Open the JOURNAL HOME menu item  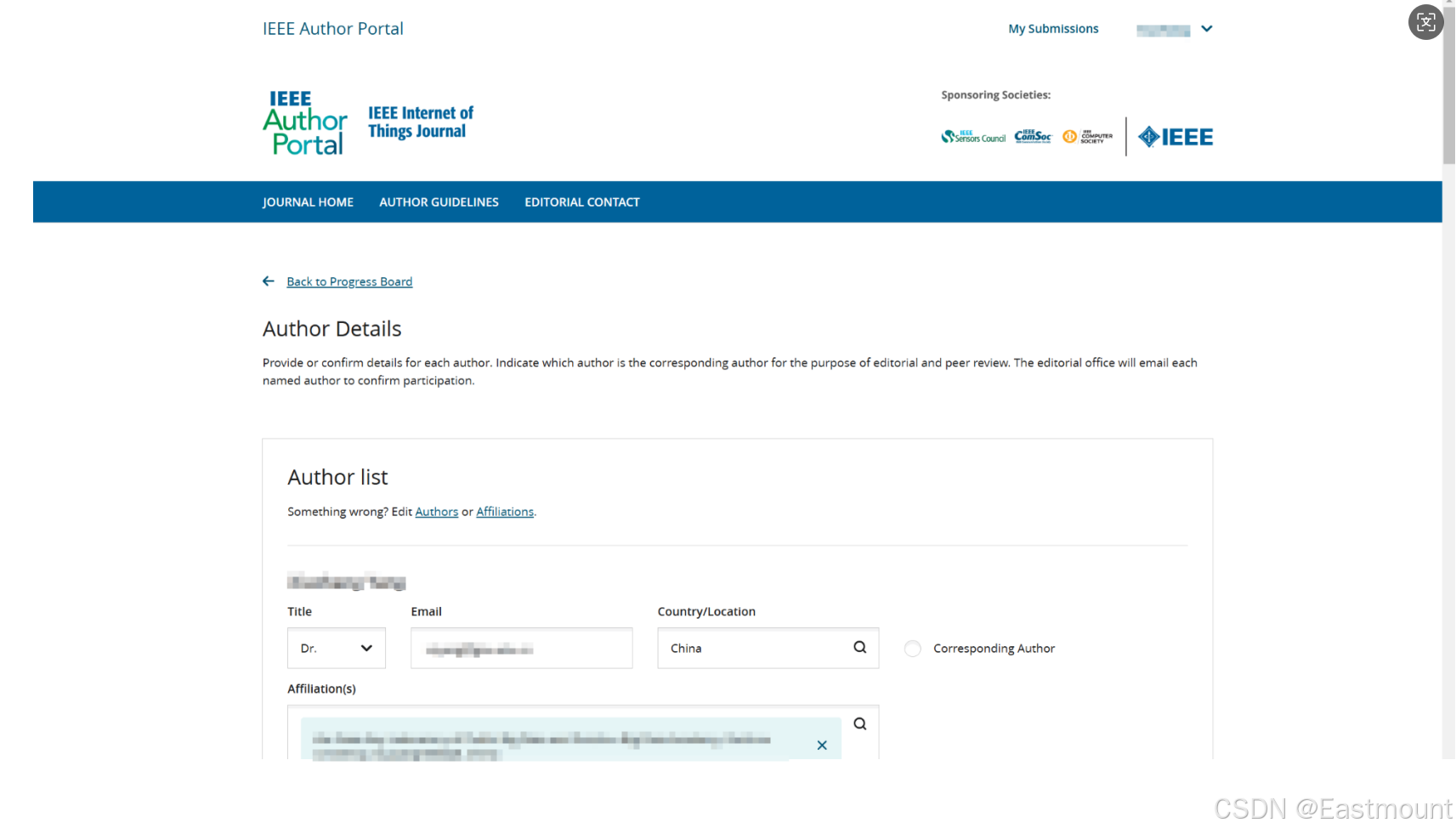308,202
